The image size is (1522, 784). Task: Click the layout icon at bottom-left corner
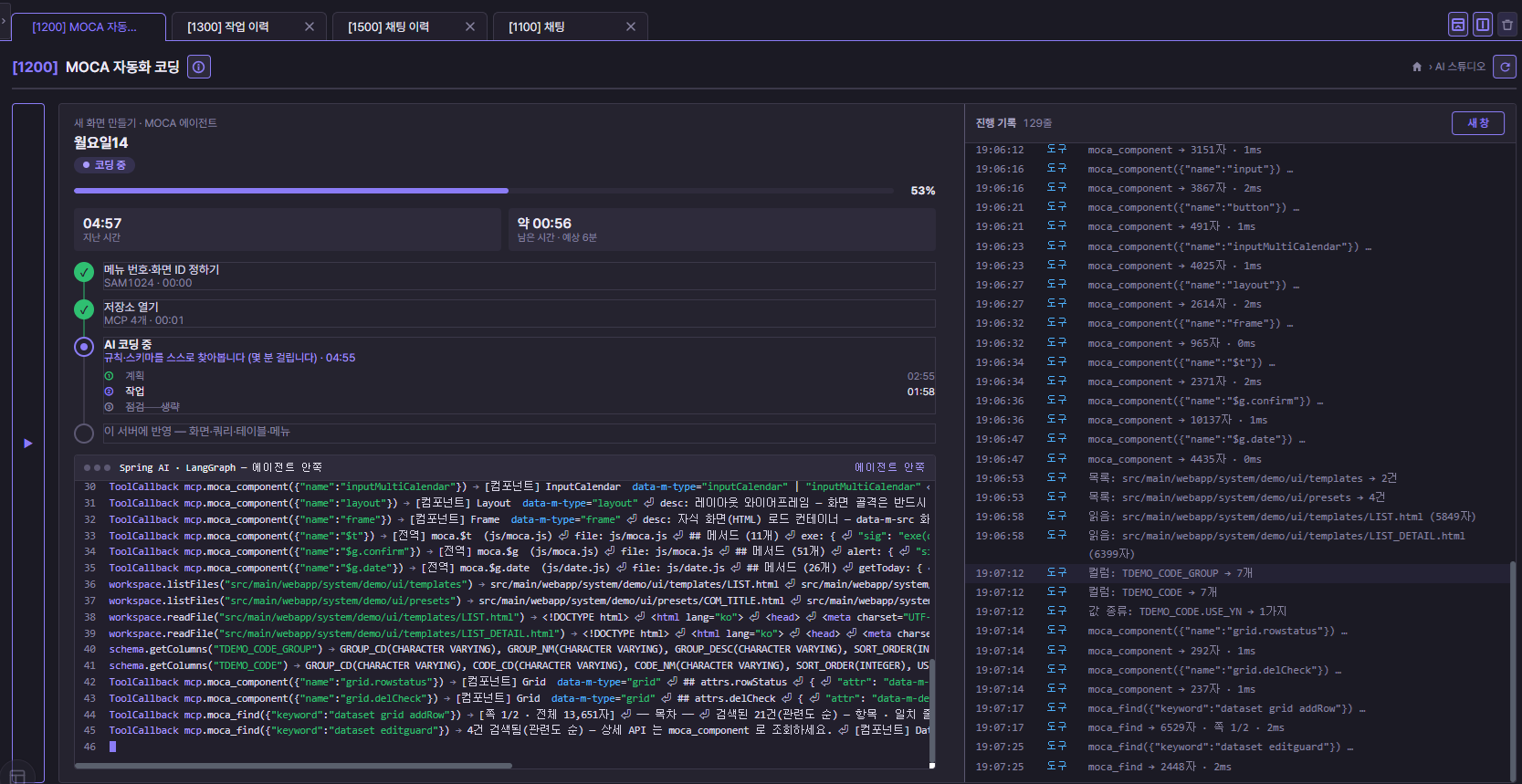pos(16,778)
